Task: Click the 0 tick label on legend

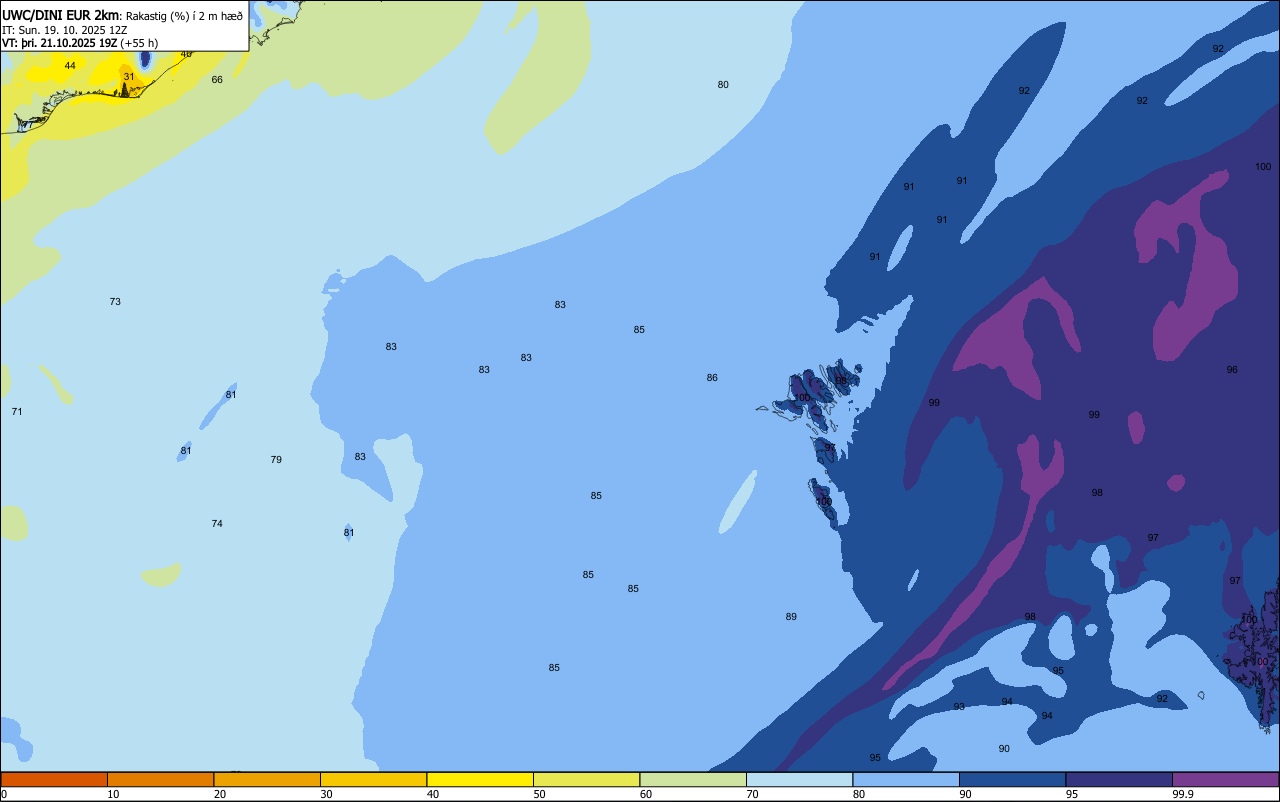Action: 4,794
